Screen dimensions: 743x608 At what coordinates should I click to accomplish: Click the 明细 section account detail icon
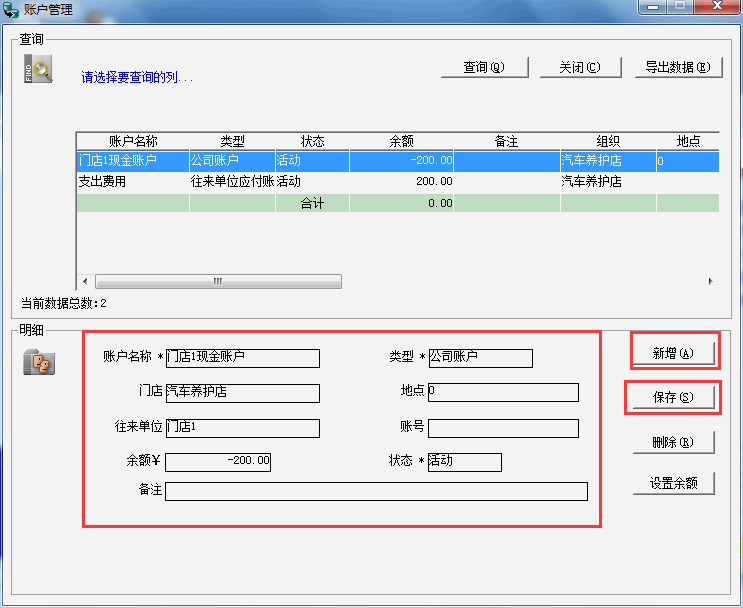(x=39, y=362)
